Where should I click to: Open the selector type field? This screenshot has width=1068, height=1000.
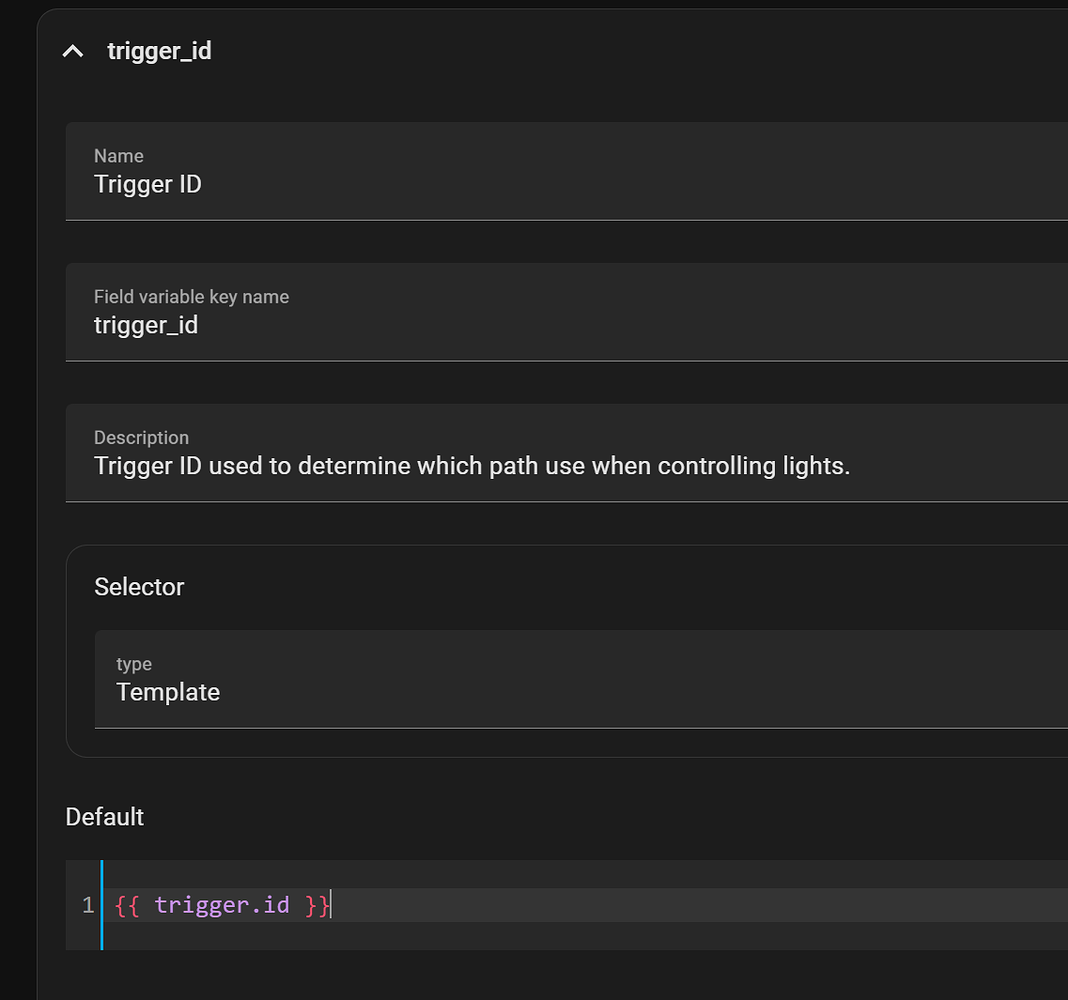click(x=400, y=692)
